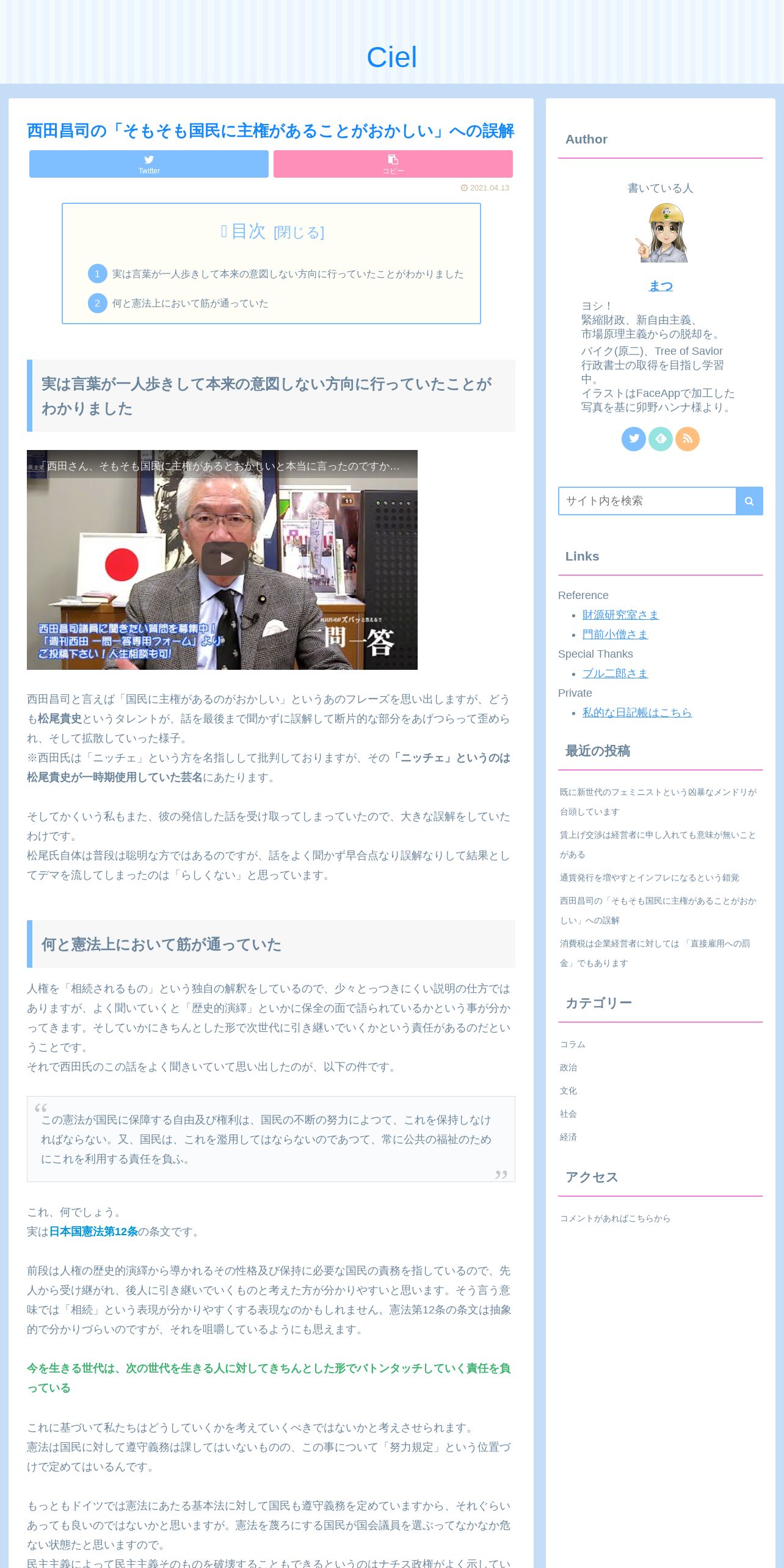
Task: Focus the サイト内を検索 search field
Action: [647, 501]
